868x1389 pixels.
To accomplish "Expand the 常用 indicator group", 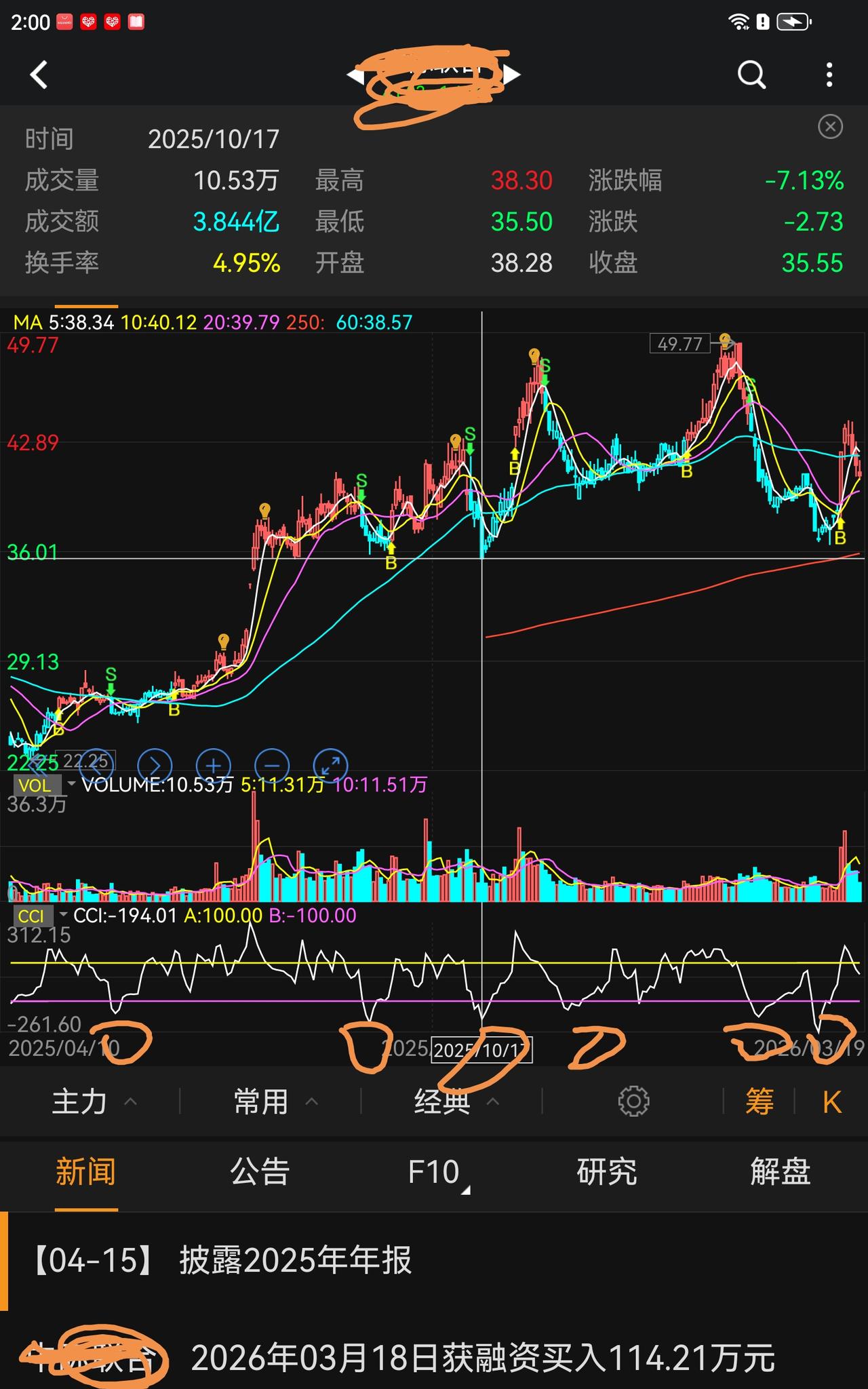I will pos(275,1101).
